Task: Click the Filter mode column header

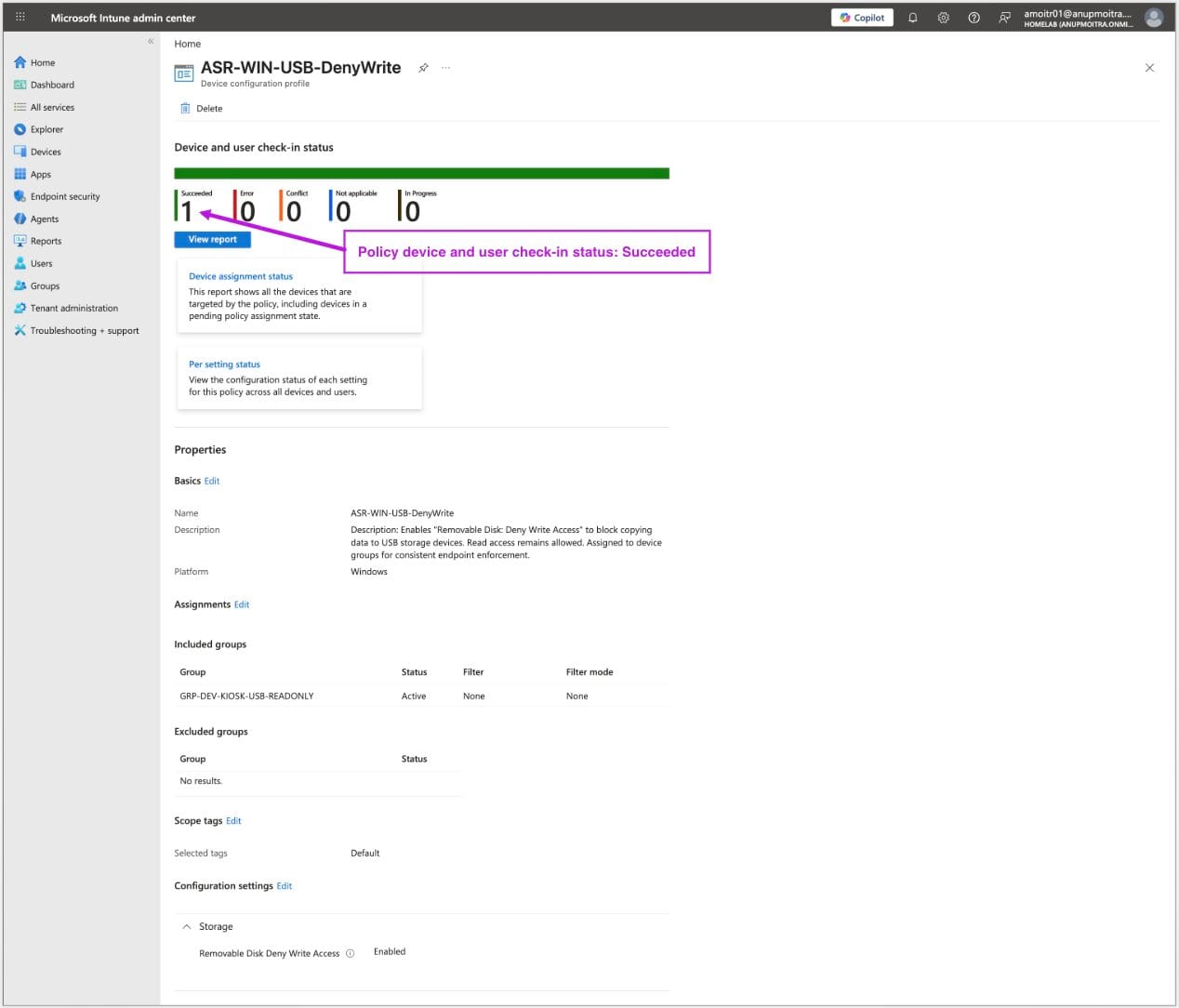Action: tap(589, 671)
